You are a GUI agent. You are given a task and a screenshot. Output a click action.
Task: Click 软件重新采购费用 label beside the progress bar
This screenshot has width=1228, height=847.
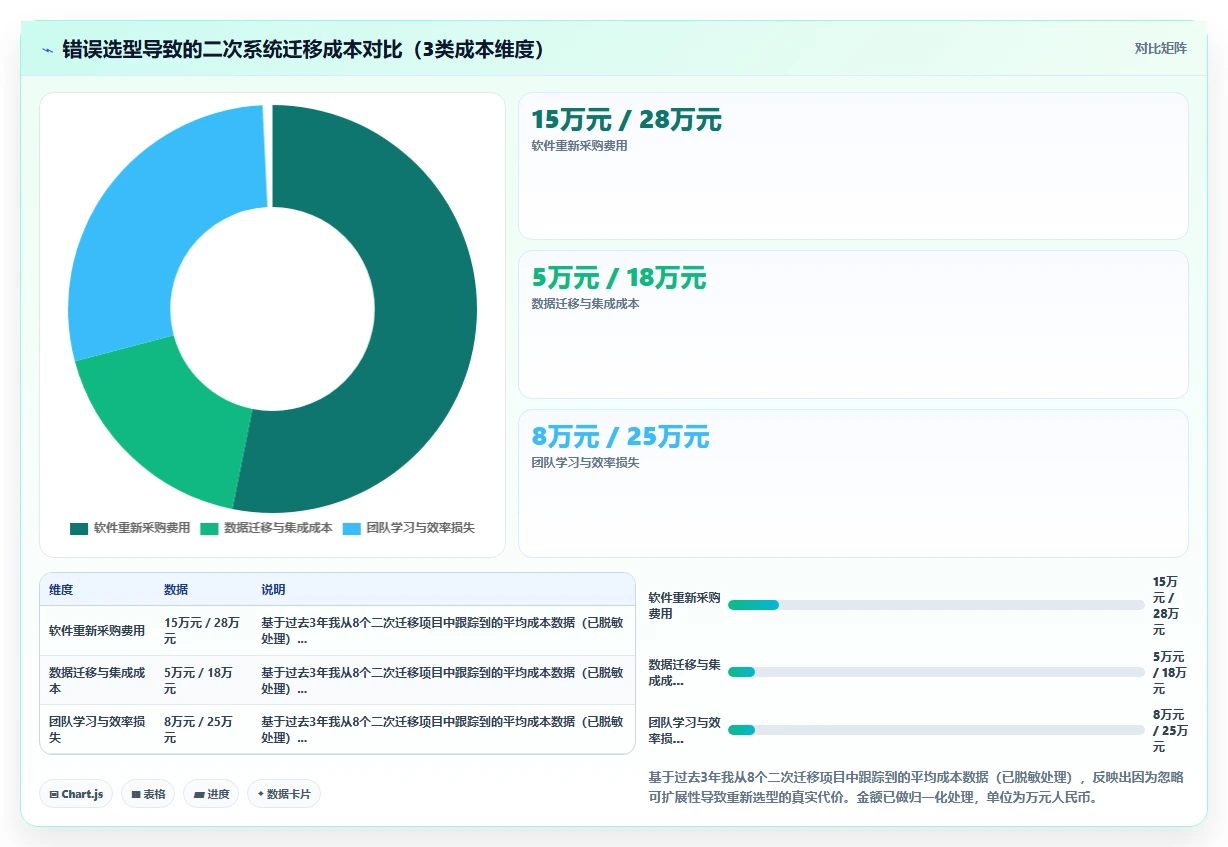[x=684, y=605]
